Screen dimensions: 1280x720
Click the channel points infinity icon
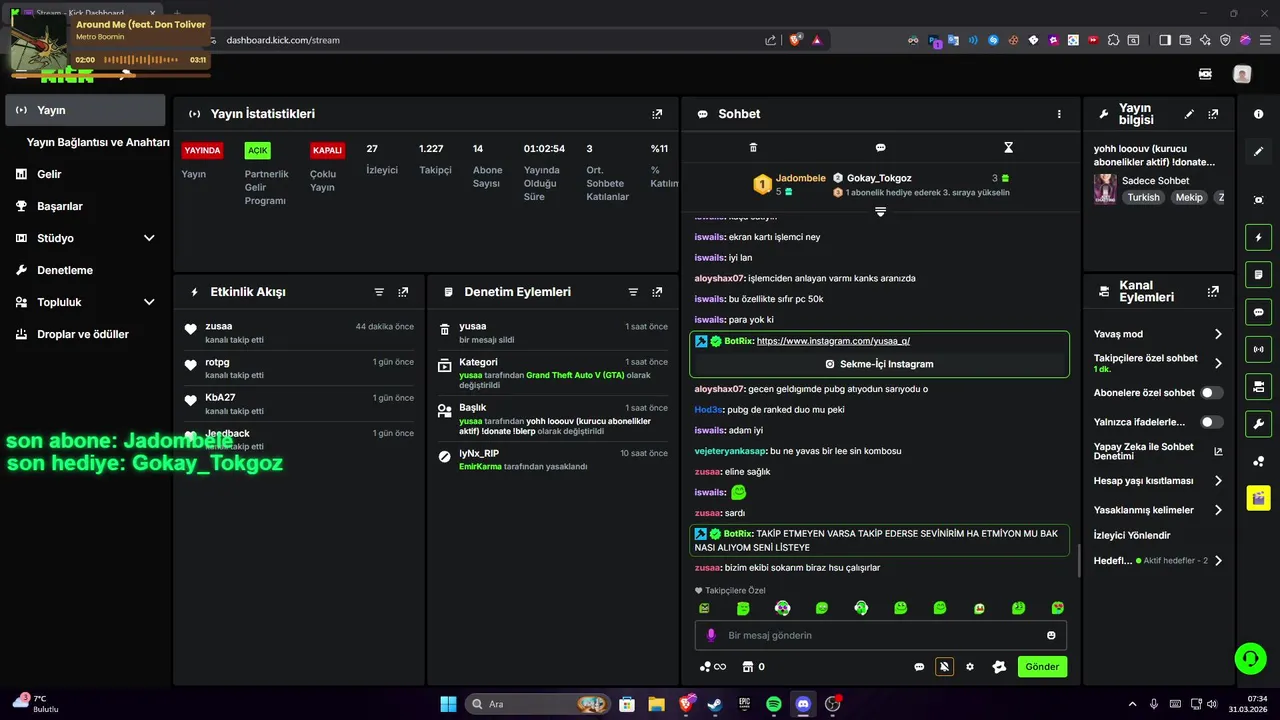pyautogui.click(x=712, y=667)
